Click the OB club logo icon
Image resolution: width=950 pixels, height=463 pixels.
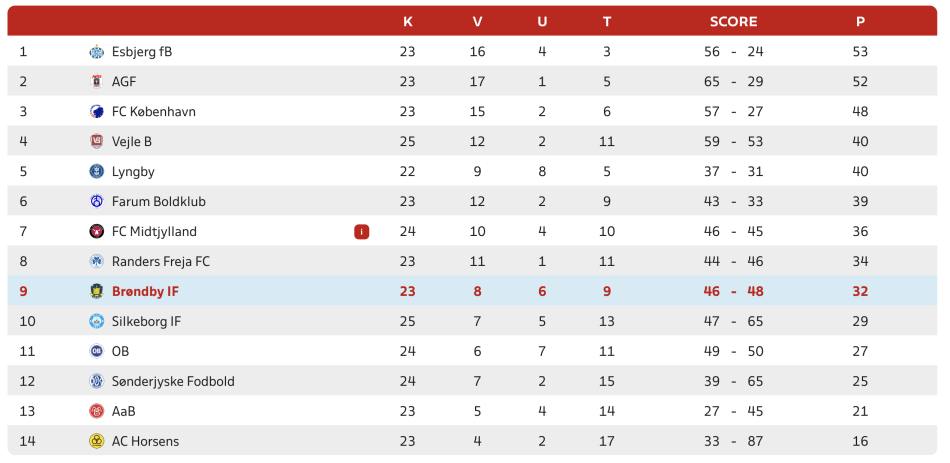[x=96, y=351]
